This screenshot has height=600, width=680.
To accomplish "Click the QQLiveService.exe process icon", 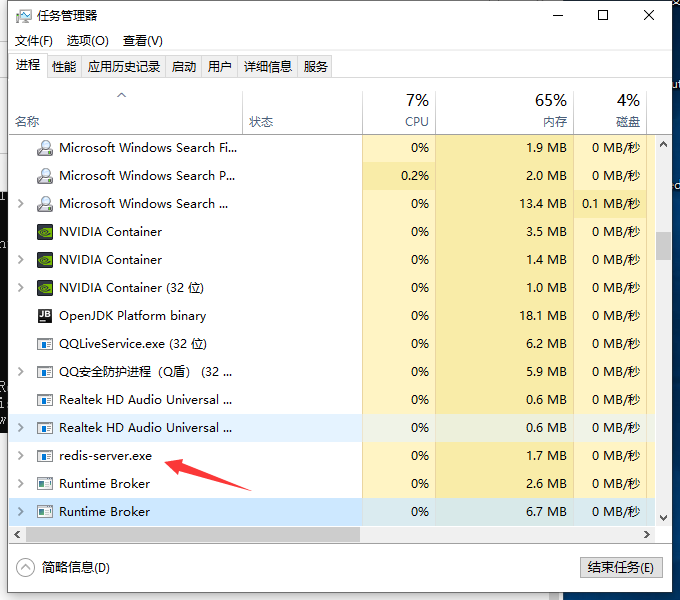I will click(45, 344).
